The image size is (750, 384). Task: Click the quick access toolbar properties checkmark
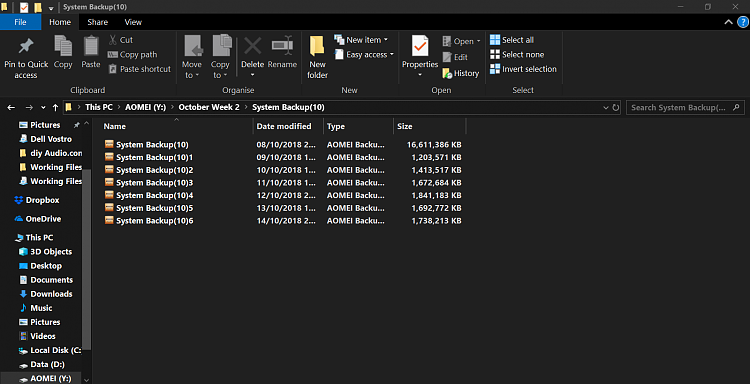pyautogui.click(x=24, y=7)
